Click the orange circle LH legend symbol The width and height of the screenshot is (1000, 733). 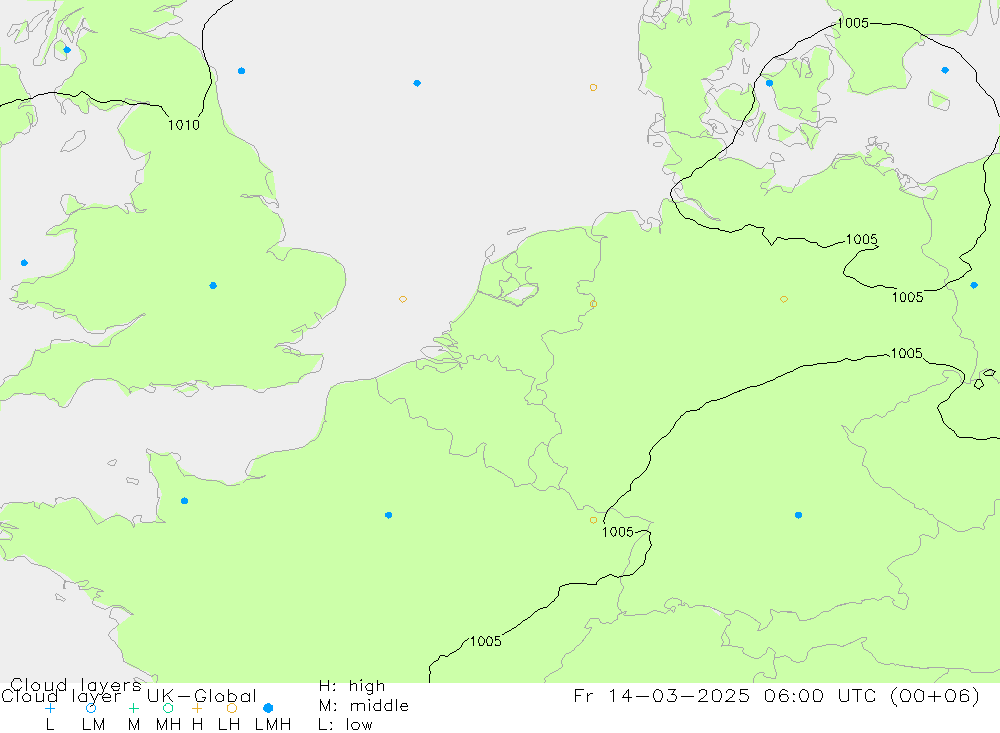(232, 708)
